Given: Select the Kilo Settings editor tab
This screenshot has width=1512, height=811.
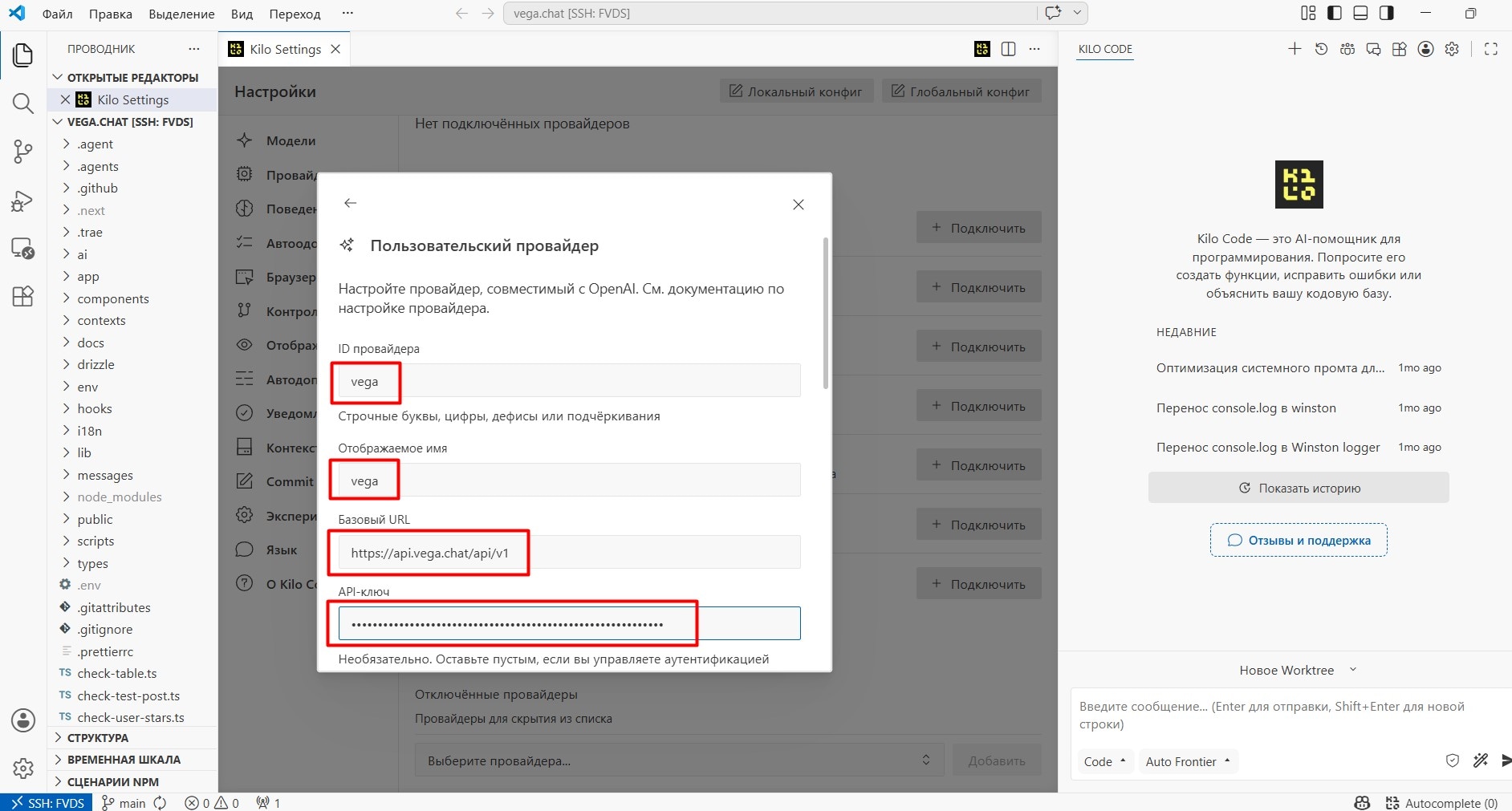Looking at the screenshot, I should point(285,49).
